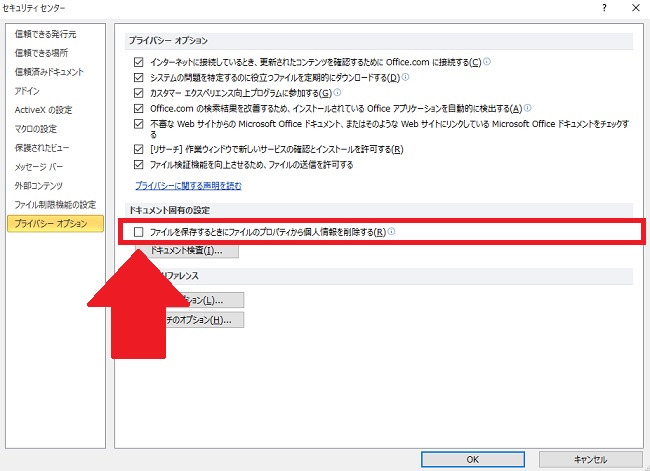Confirm with the OK button
The width and height of the screenshot is (650, 471).
tap(473, 459)
